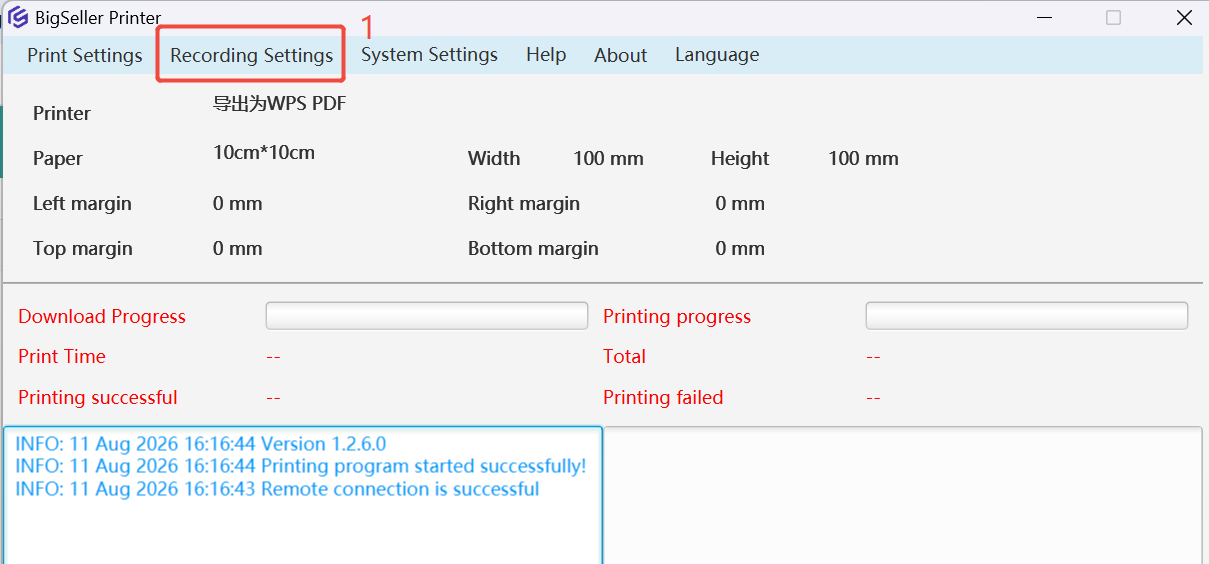This screenshot has height=564, width=1209.
Task: Click the Download Progress bar
Action: click(427, 316)
